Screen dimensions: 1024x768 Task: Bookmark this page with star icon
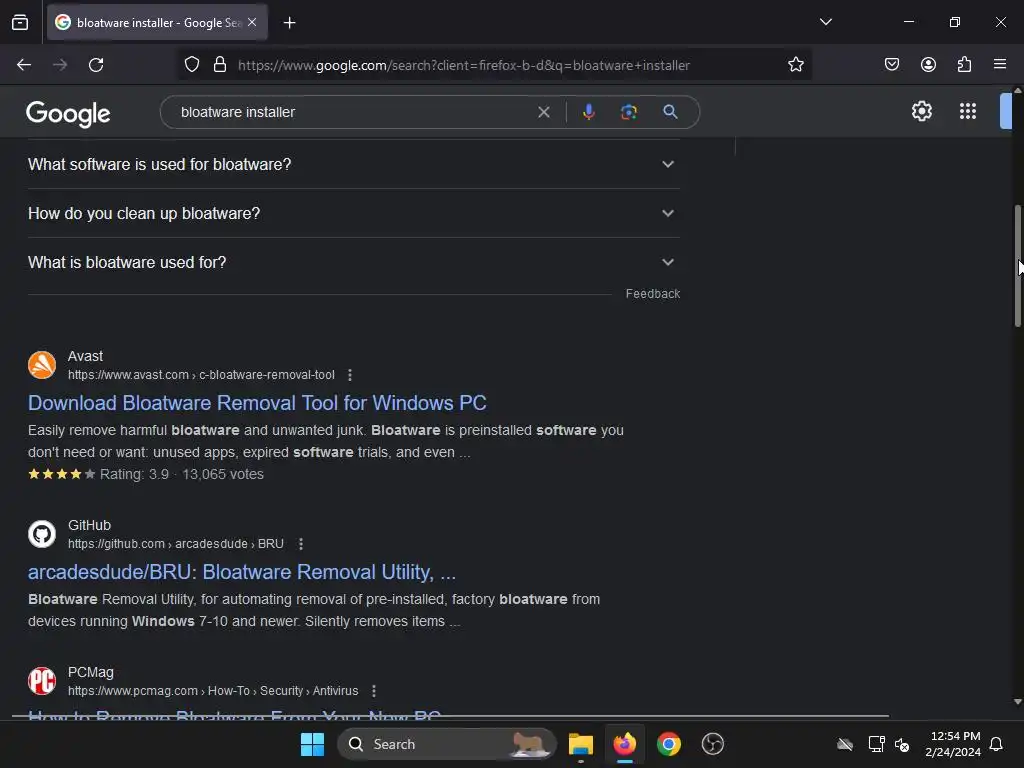coord(795,65)
